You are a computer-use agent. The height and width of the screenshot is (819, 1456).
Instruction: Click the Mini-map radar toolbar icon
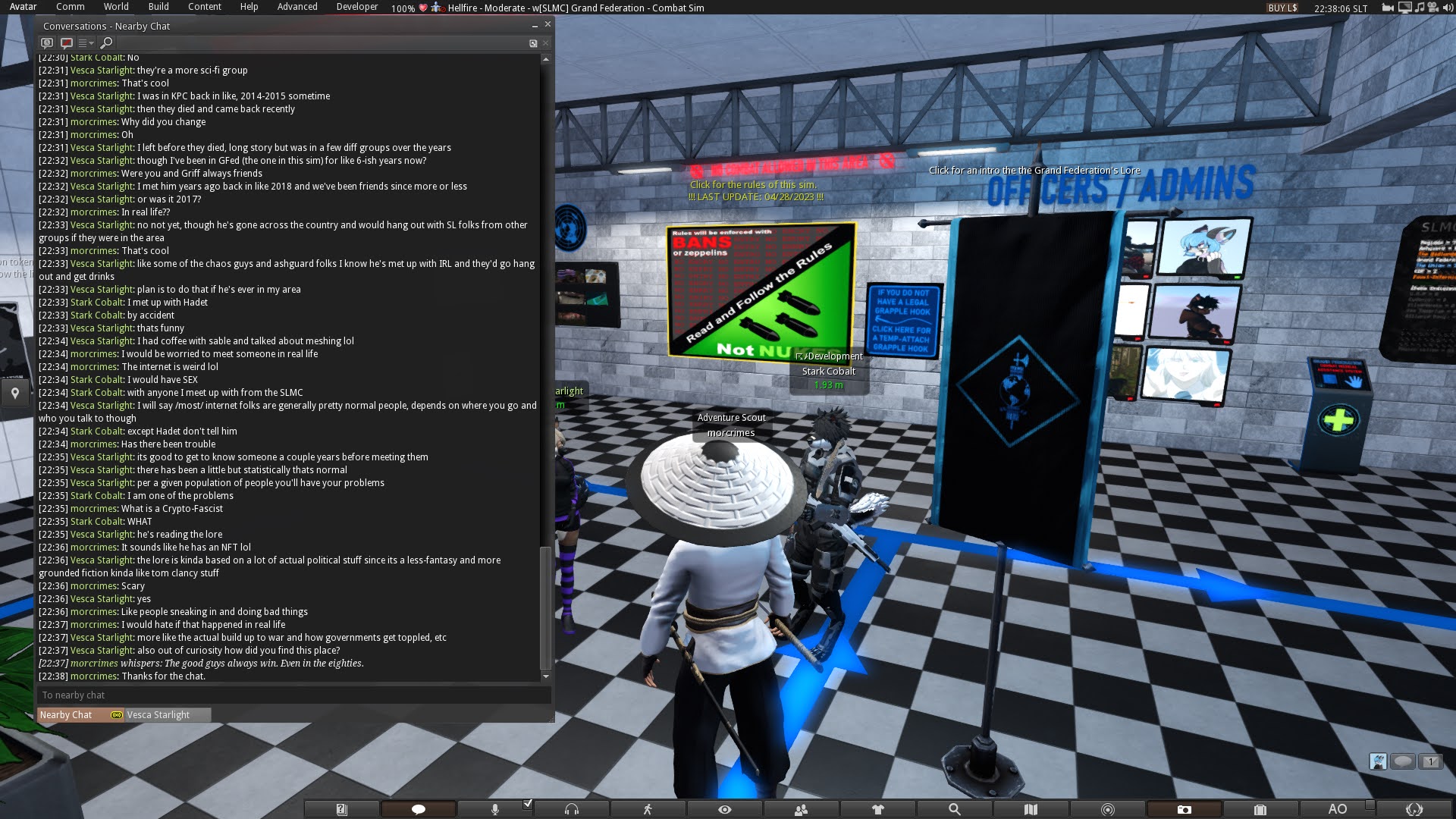1107,809
